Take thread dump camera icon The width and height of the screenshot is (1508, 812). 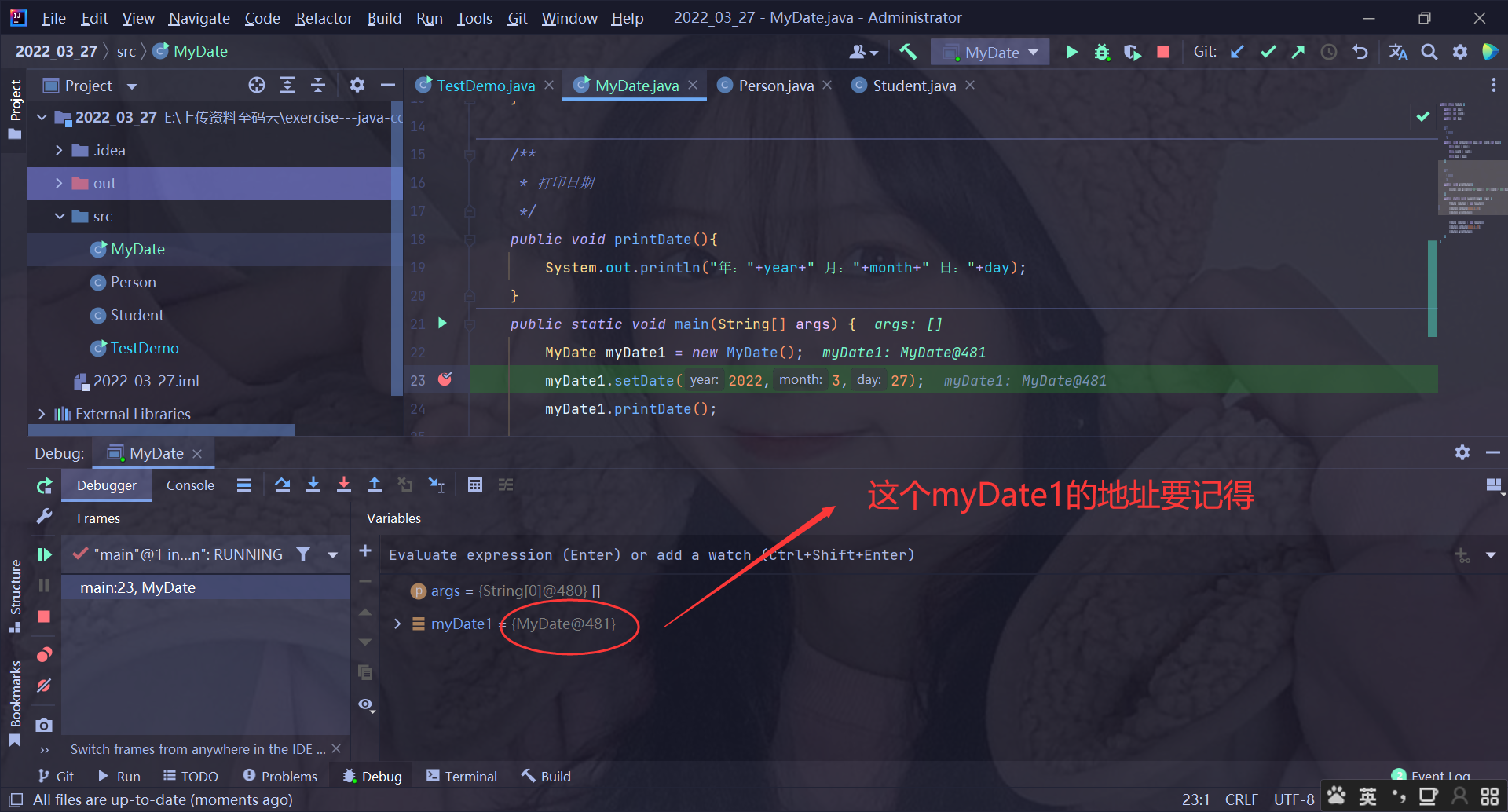(x=44, y=724)
